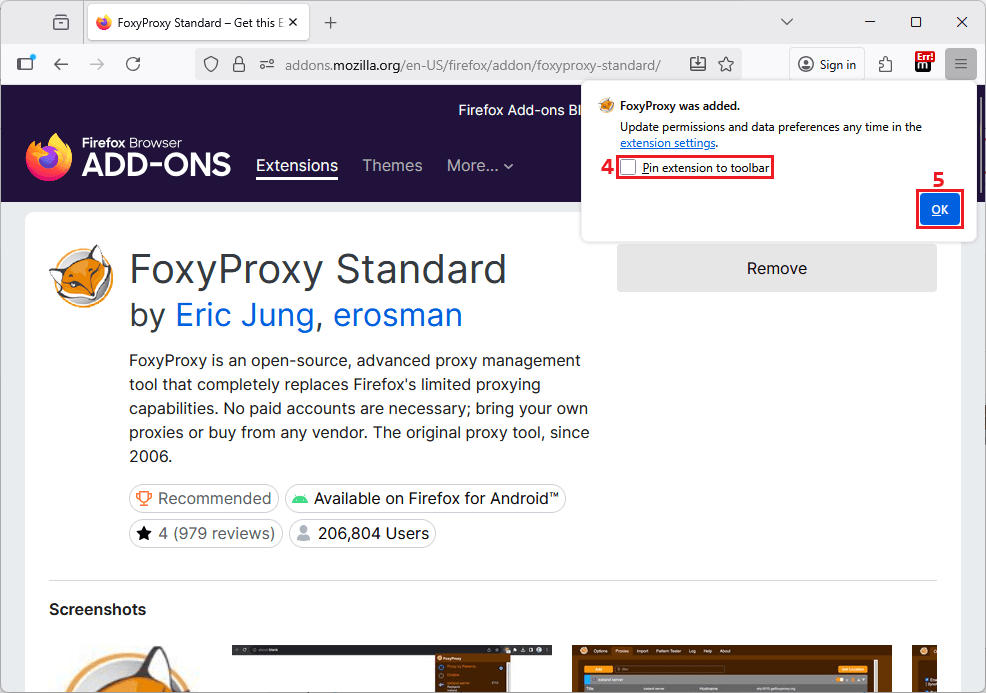The height and width of the screenshot is (693, 986).
Task: Bookmark this page with the star icon
Action: [726, 64]
